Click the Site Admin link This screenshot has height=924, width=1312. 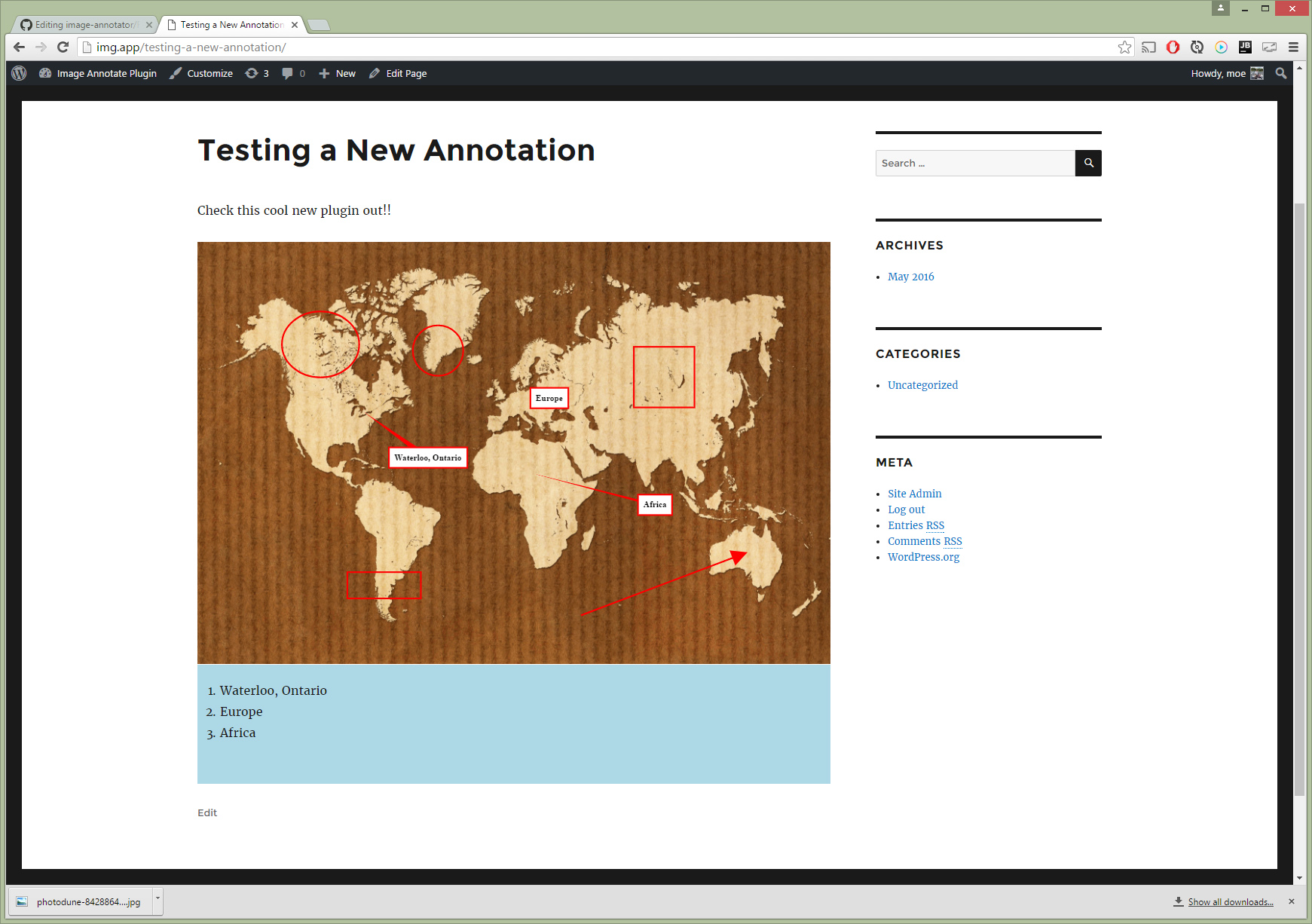(914, 494)
